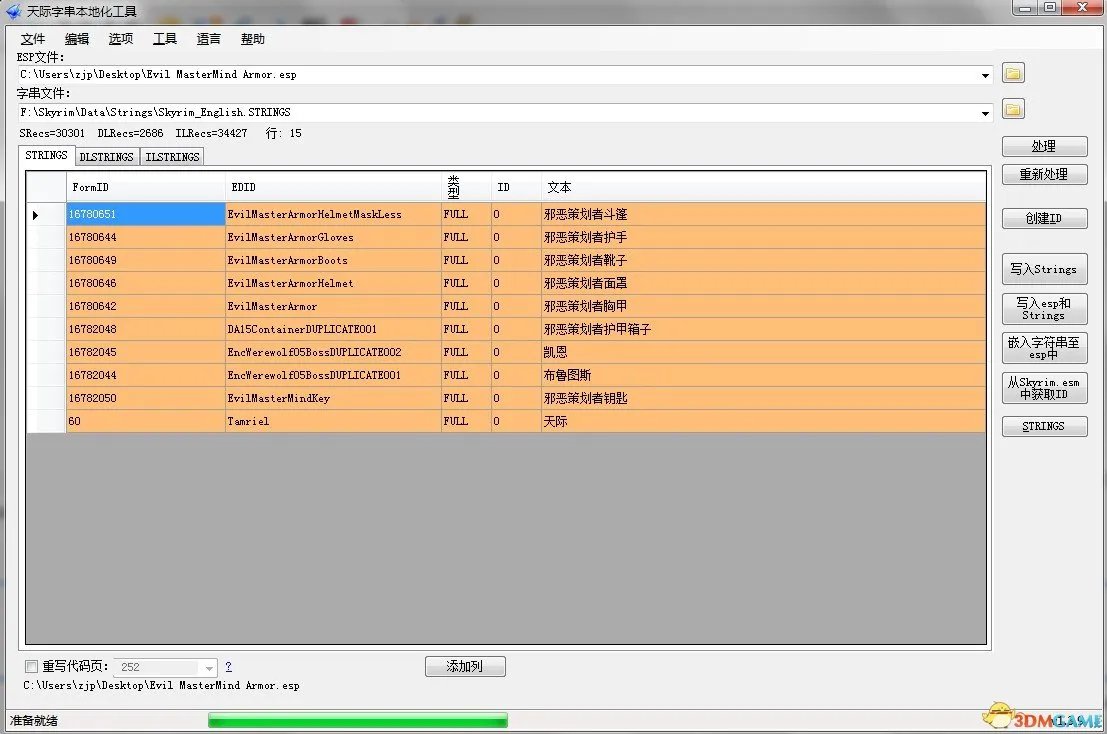Switch to the DLSTRINGS tab
This screenshot has width=1107, height=734.
click(106, 157)
